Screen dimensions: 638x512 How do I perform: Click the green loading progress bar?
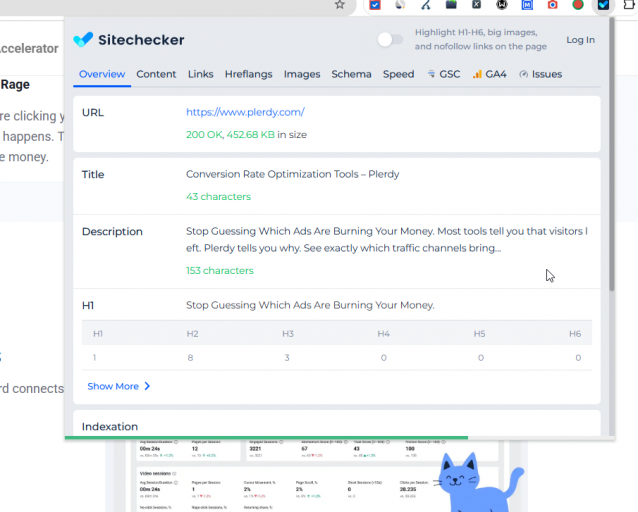tap(266, 438)
